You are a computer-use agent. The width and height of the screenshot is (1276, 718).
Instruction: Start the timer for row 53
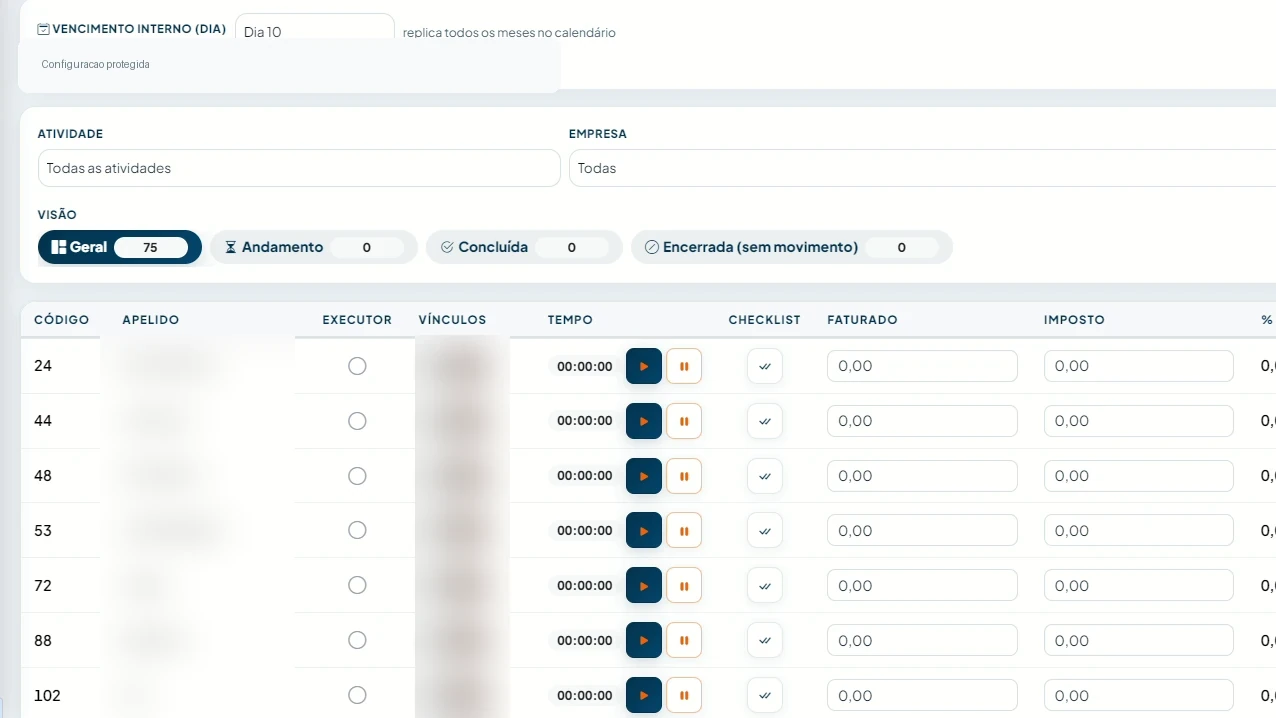(644, 531)
